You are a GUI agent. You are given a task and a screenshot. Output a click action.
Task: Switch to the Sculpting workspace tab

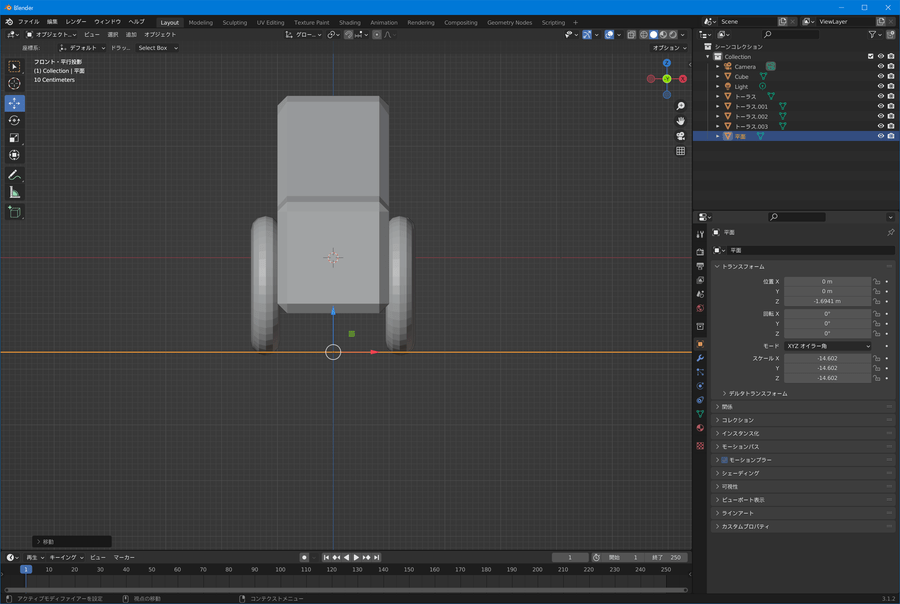point(234,22)
